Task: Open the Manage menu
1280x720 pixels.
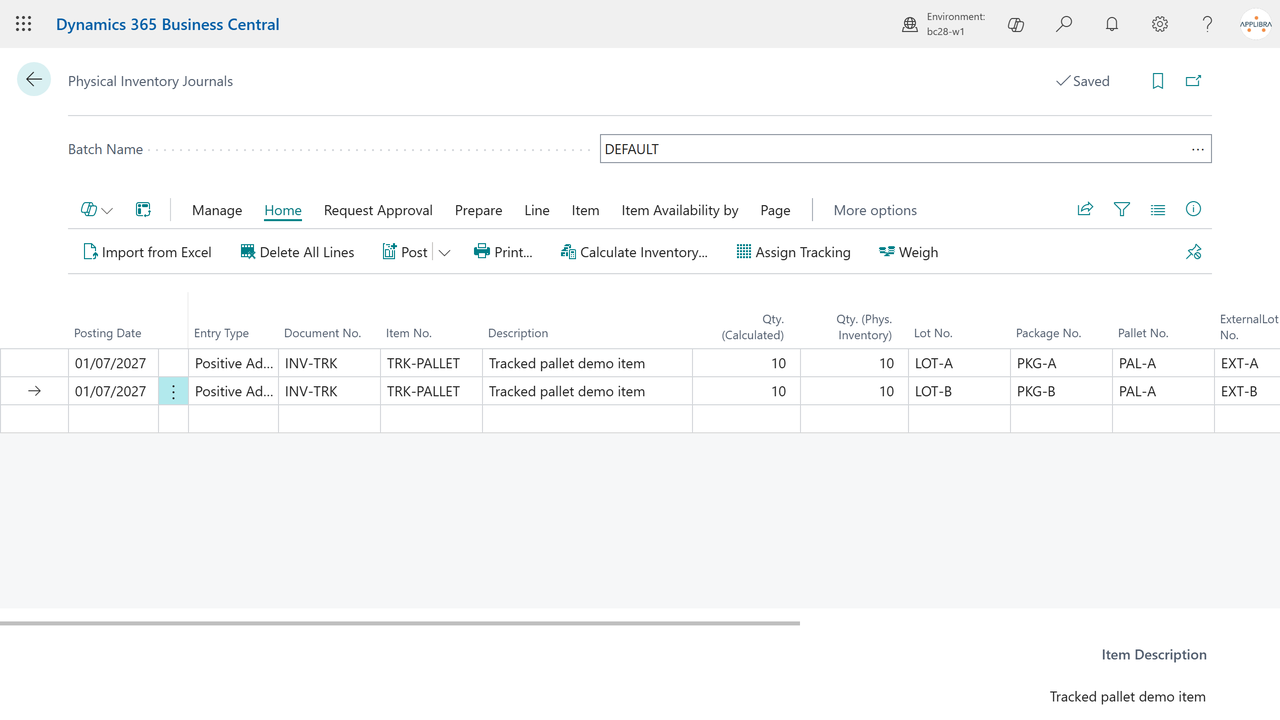Action: click(x=217, y=210)
